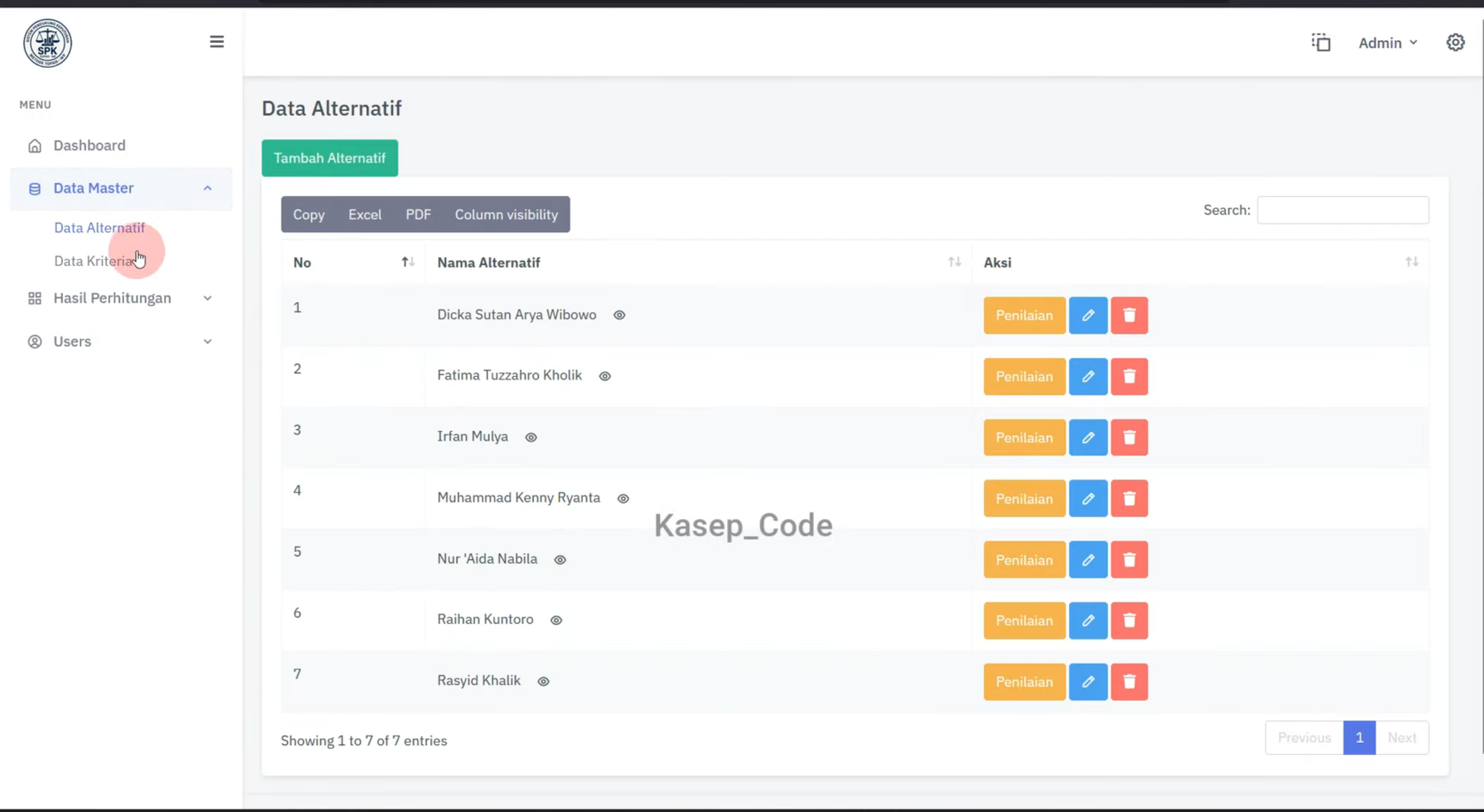
Task: Edit Rasyid Khalik with pencil icon
Action: [1088, 682]
